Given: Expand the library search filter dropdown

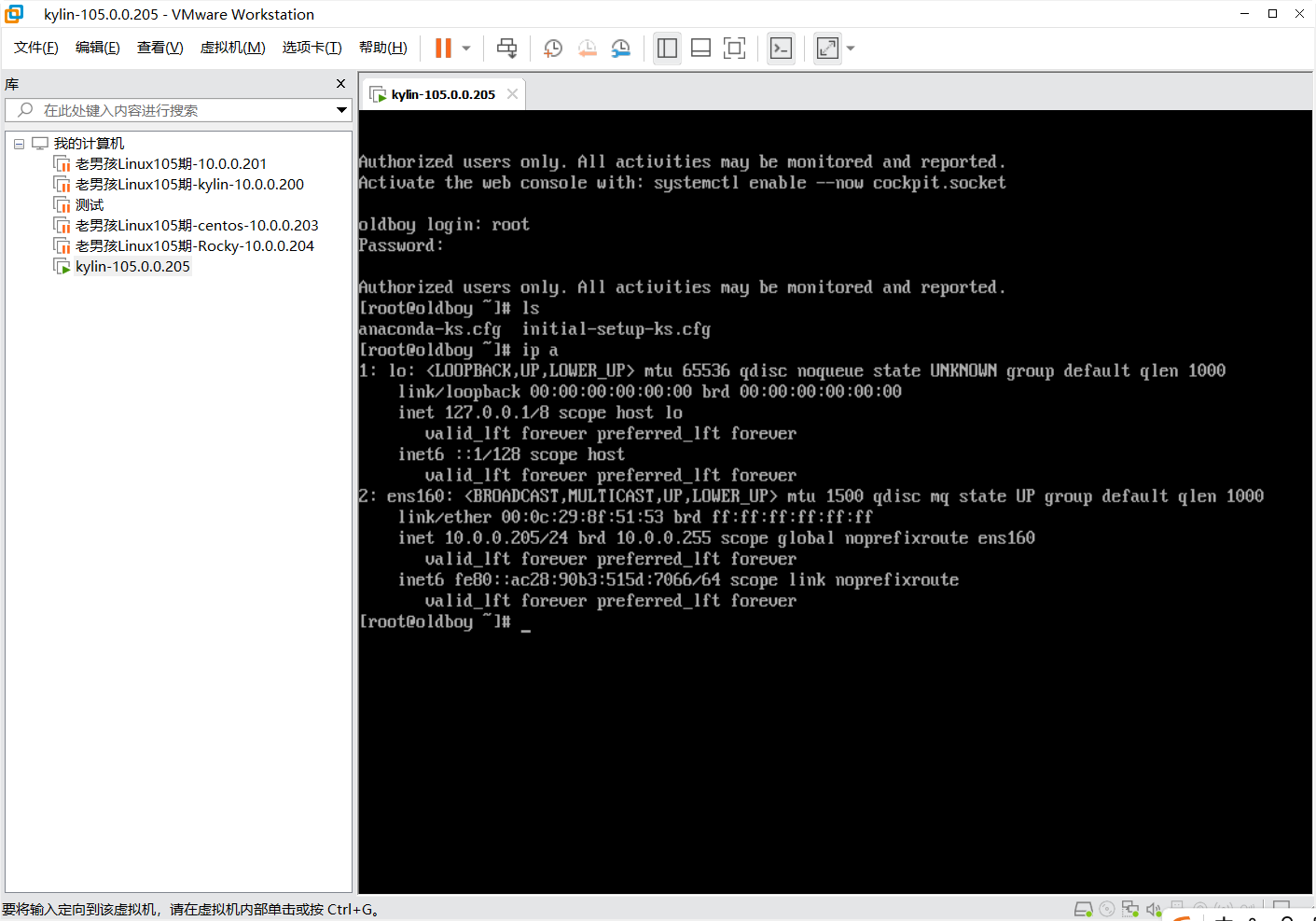Looking at the screenshot, I should (x=341, y=110).
